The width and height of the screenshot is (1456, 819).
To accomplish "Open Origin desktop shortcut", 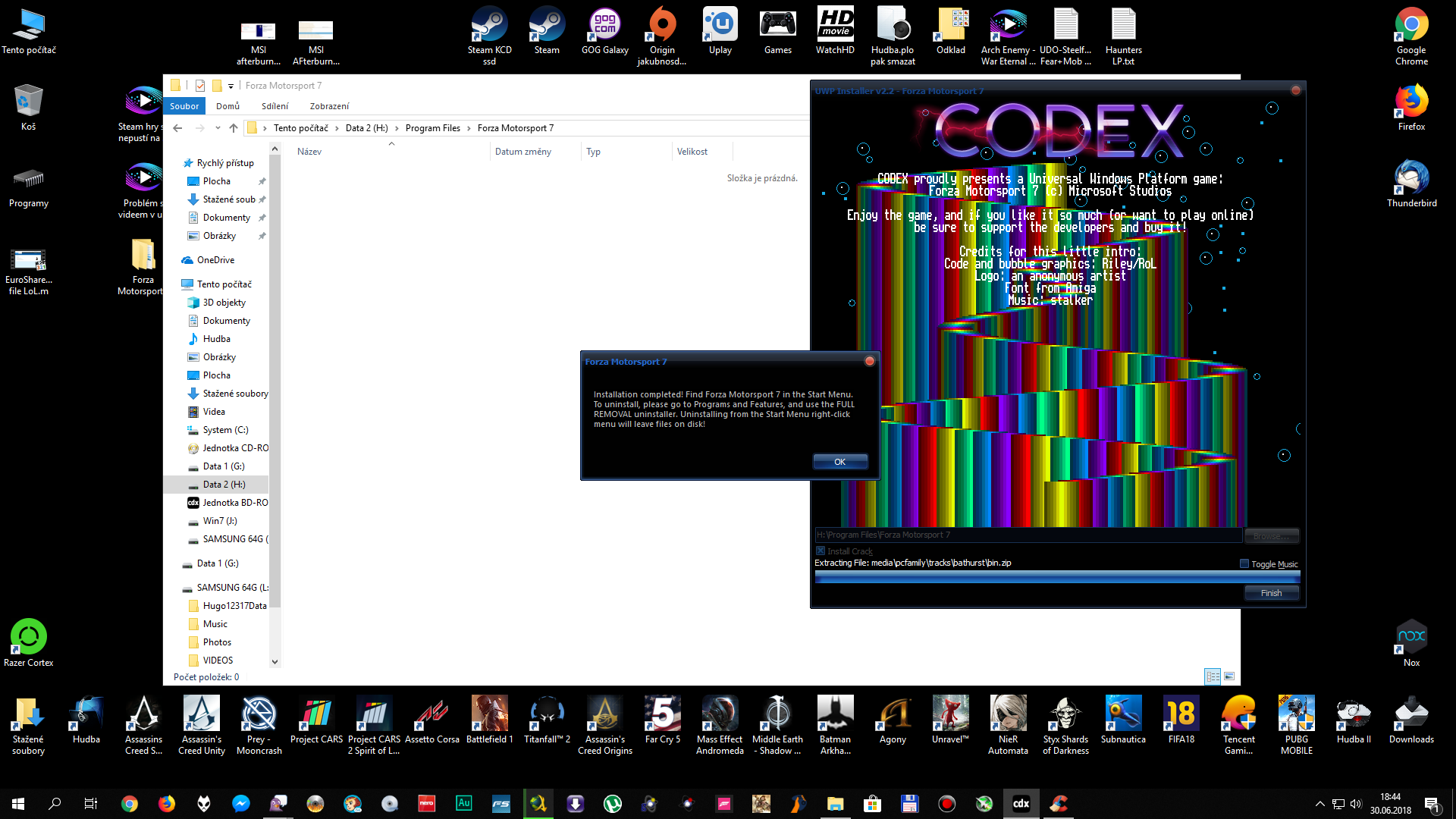I will point(662,36).
